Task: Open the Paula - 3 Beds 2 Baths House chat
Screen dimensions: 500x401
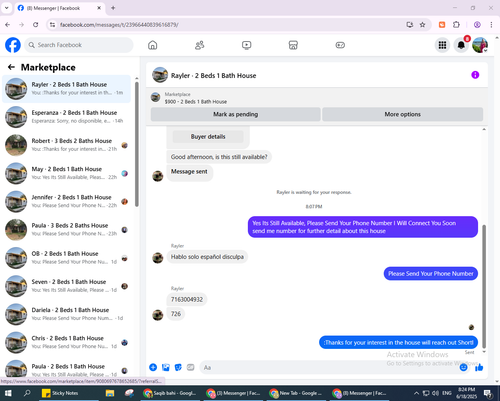Action: (x=66, y=229)
